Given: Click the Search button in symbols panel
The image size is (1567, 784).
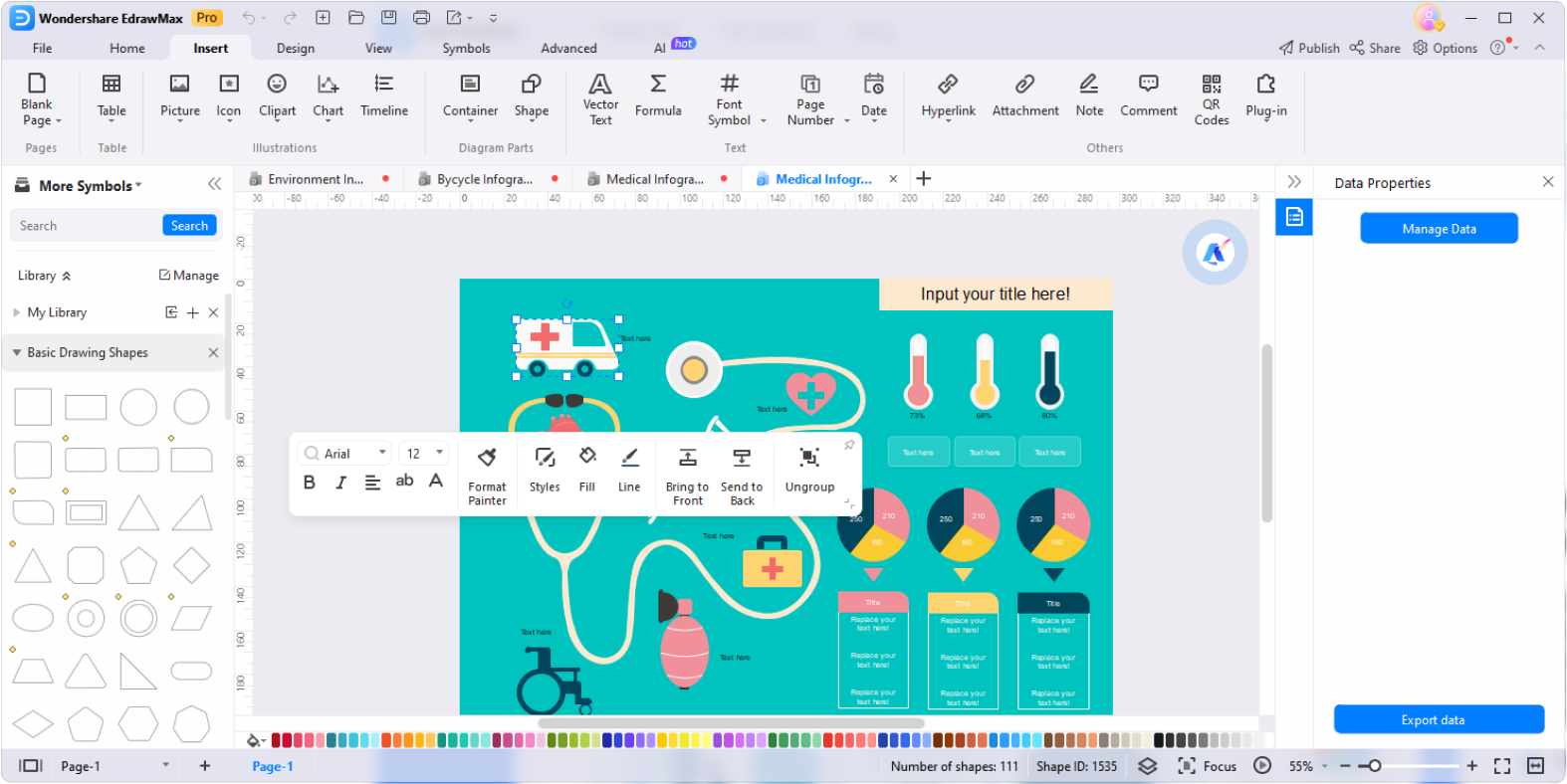Looking at the screenshot, I should pyautogui.click(x=189, y=226).
